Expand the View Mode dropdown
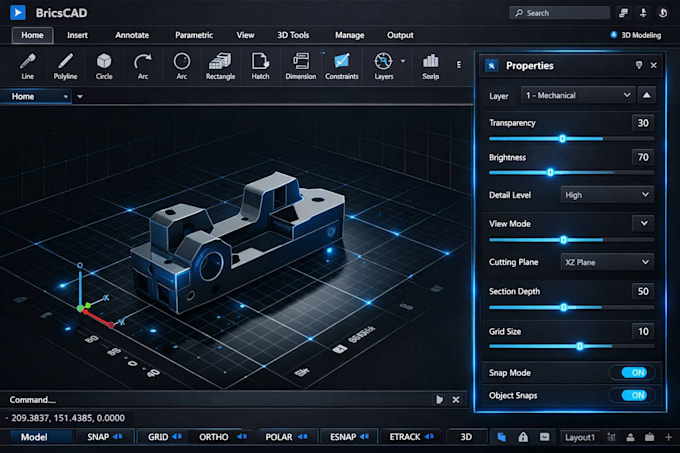 644,223
